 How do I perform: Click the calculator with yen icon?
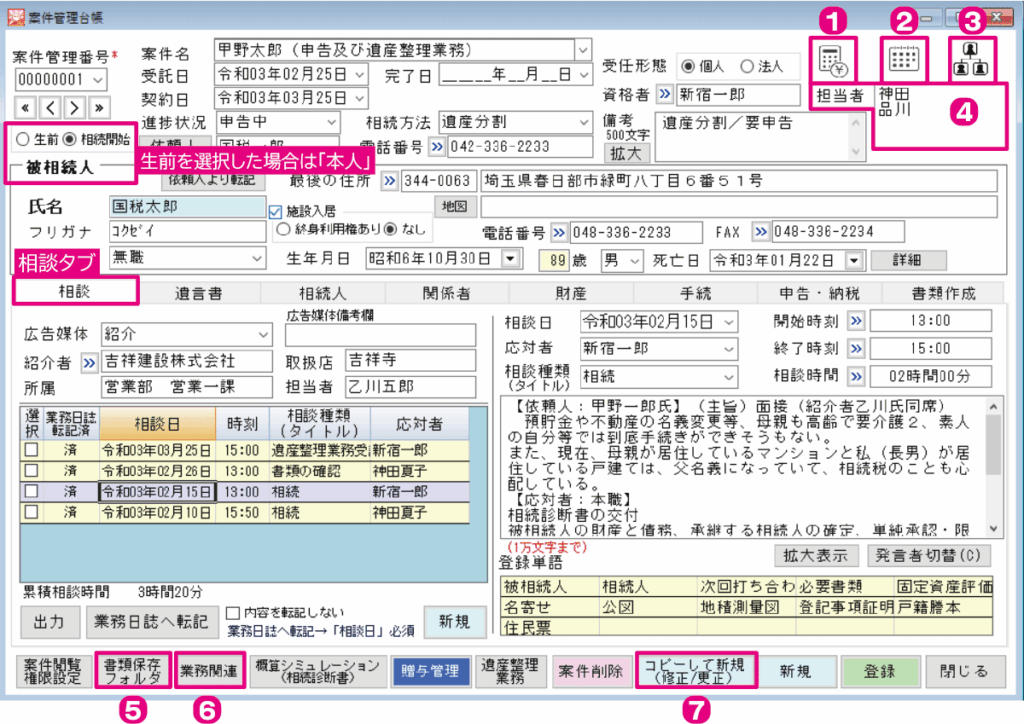pyautogui.click(x=832, y=61)
